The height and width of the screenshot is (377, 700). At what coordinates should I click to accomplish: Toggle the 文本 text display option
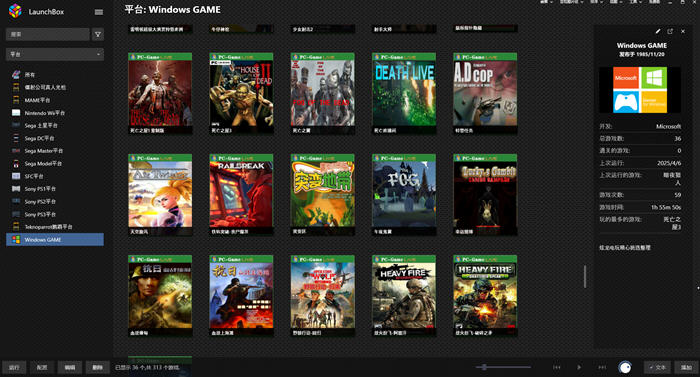click(657, 367)
